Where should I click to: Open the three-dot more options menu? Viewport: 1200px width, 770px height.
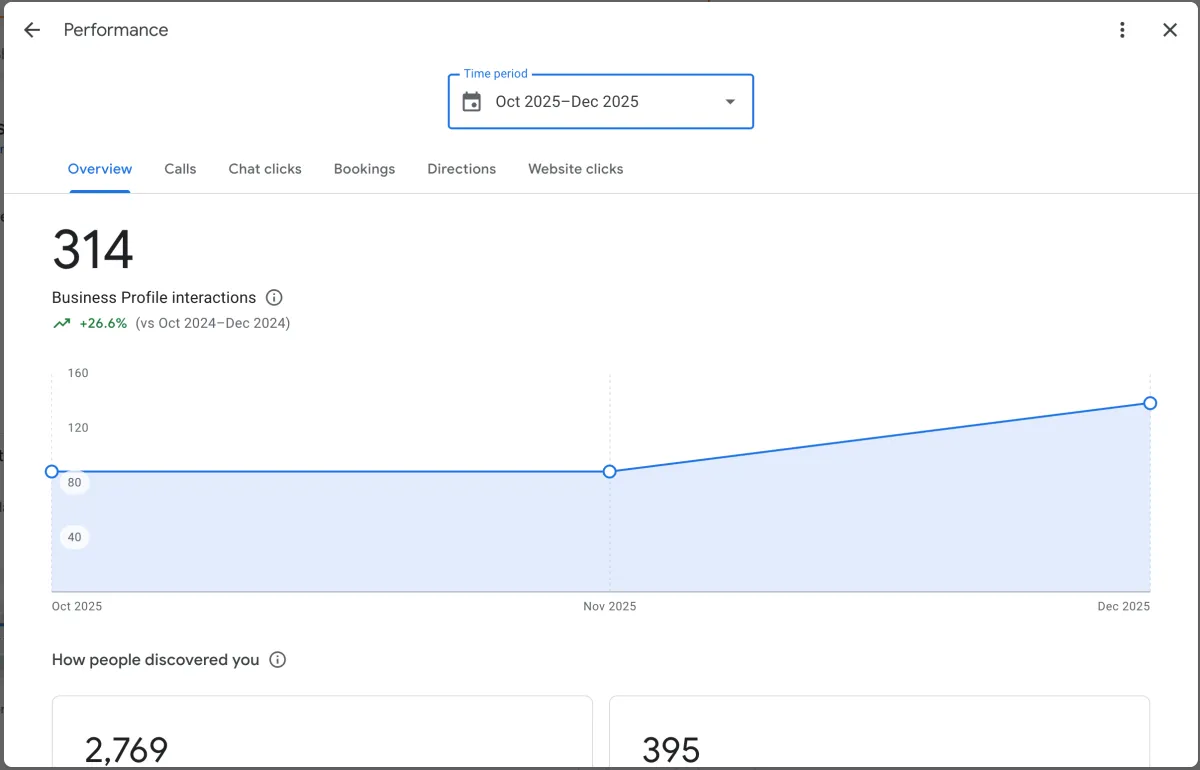1122,30
